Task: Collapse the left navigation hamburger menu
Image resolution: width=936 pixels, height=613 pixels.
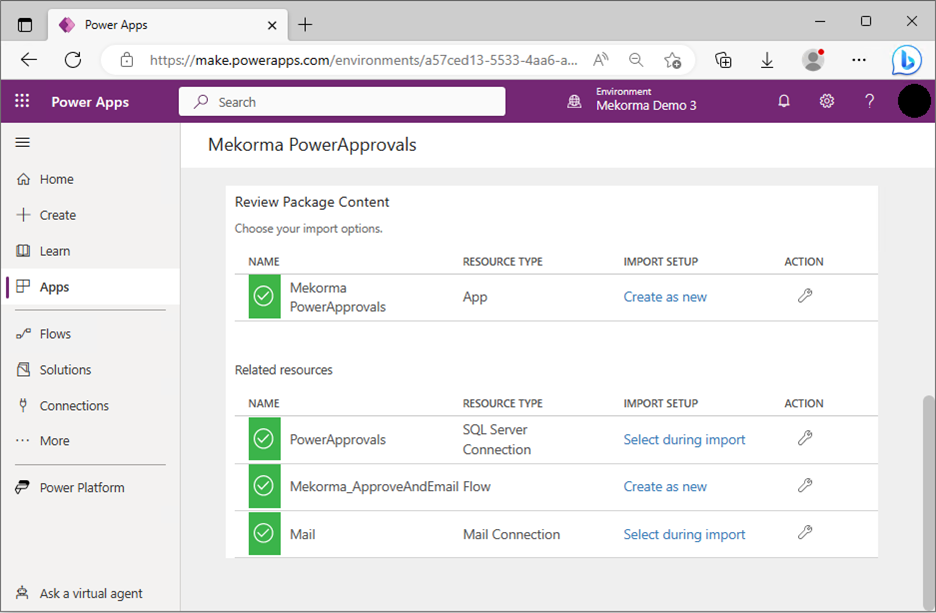Action: coord(23,143)
